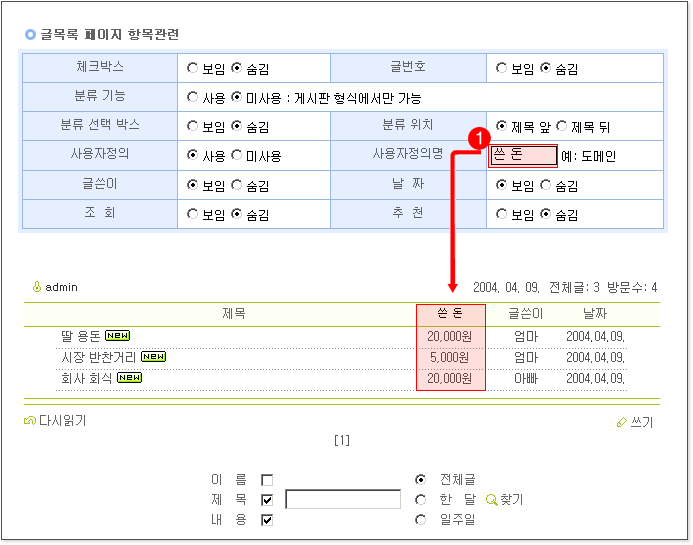
Task: Go to page [1] link
Action: click(x=341, y=440)
